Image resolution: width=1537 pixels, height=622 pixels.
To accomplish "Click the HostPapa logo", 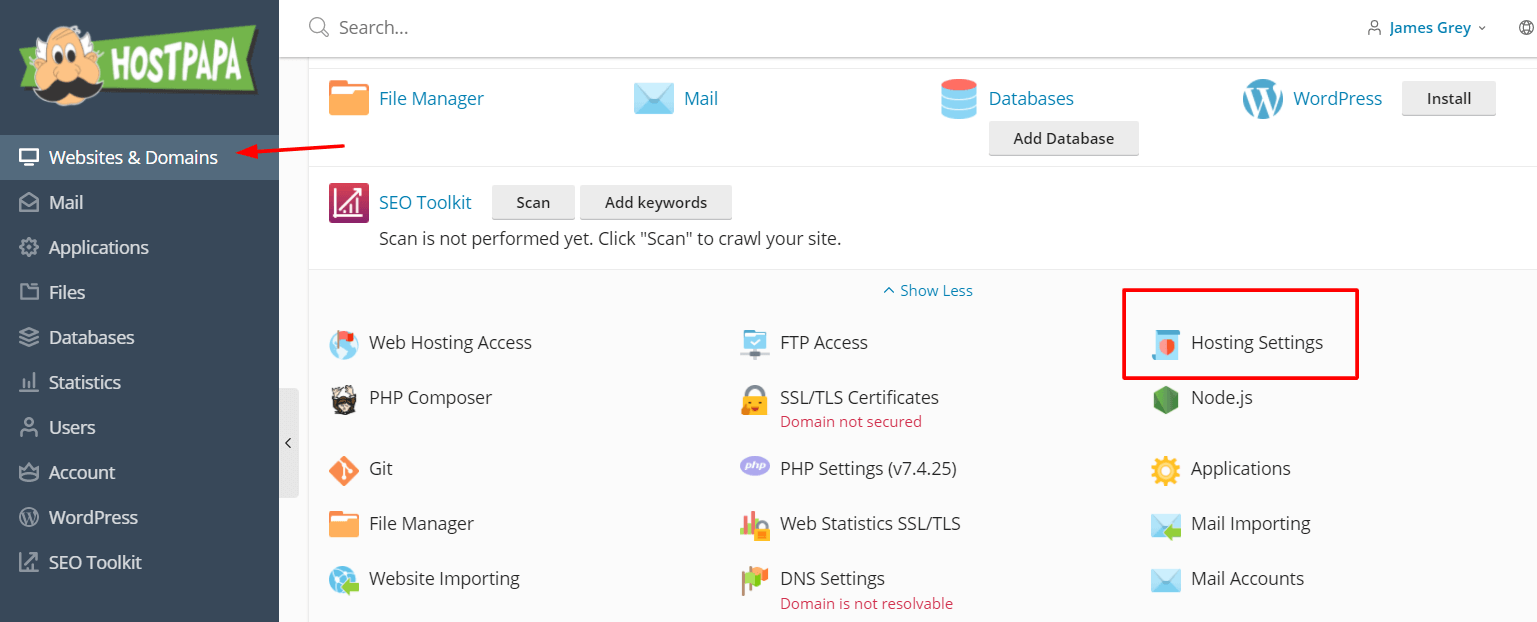I will click(139, 64).
